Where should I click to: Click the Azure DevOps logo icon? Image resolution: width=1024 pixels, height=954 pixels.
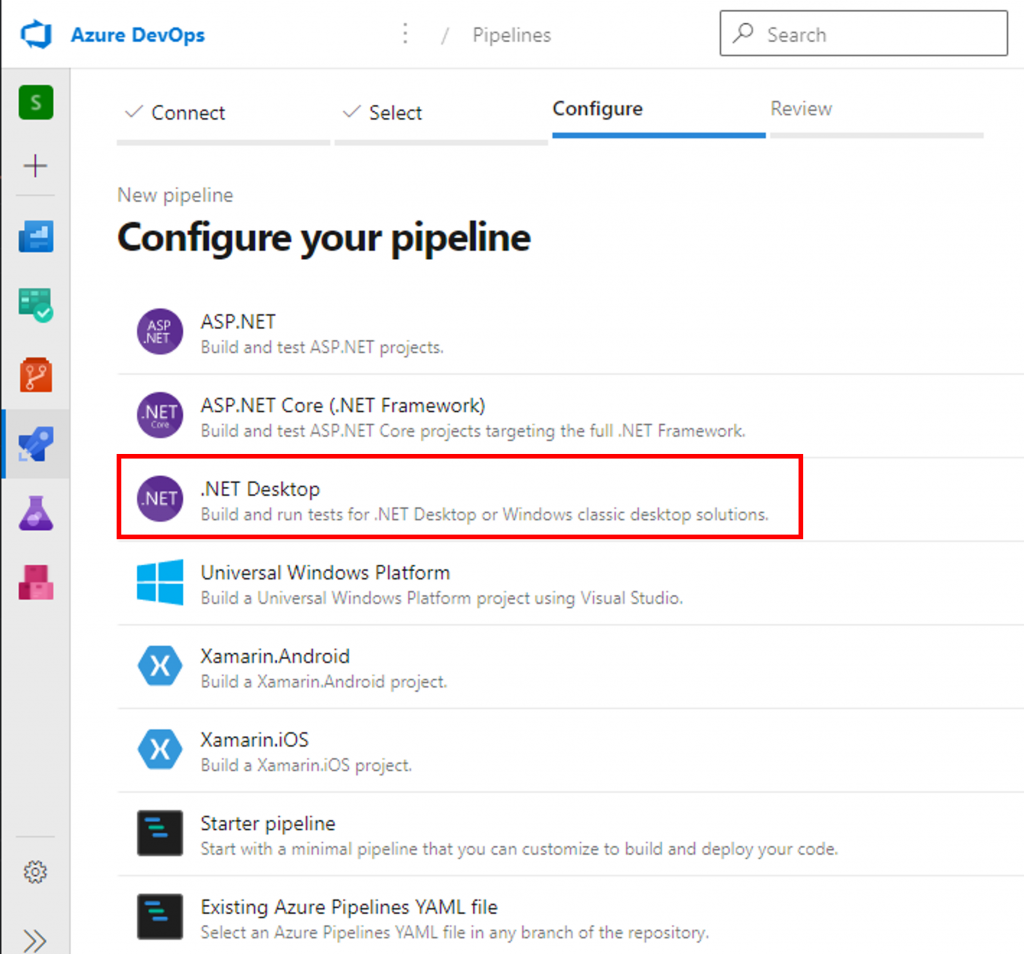click(x=36, y=35)
